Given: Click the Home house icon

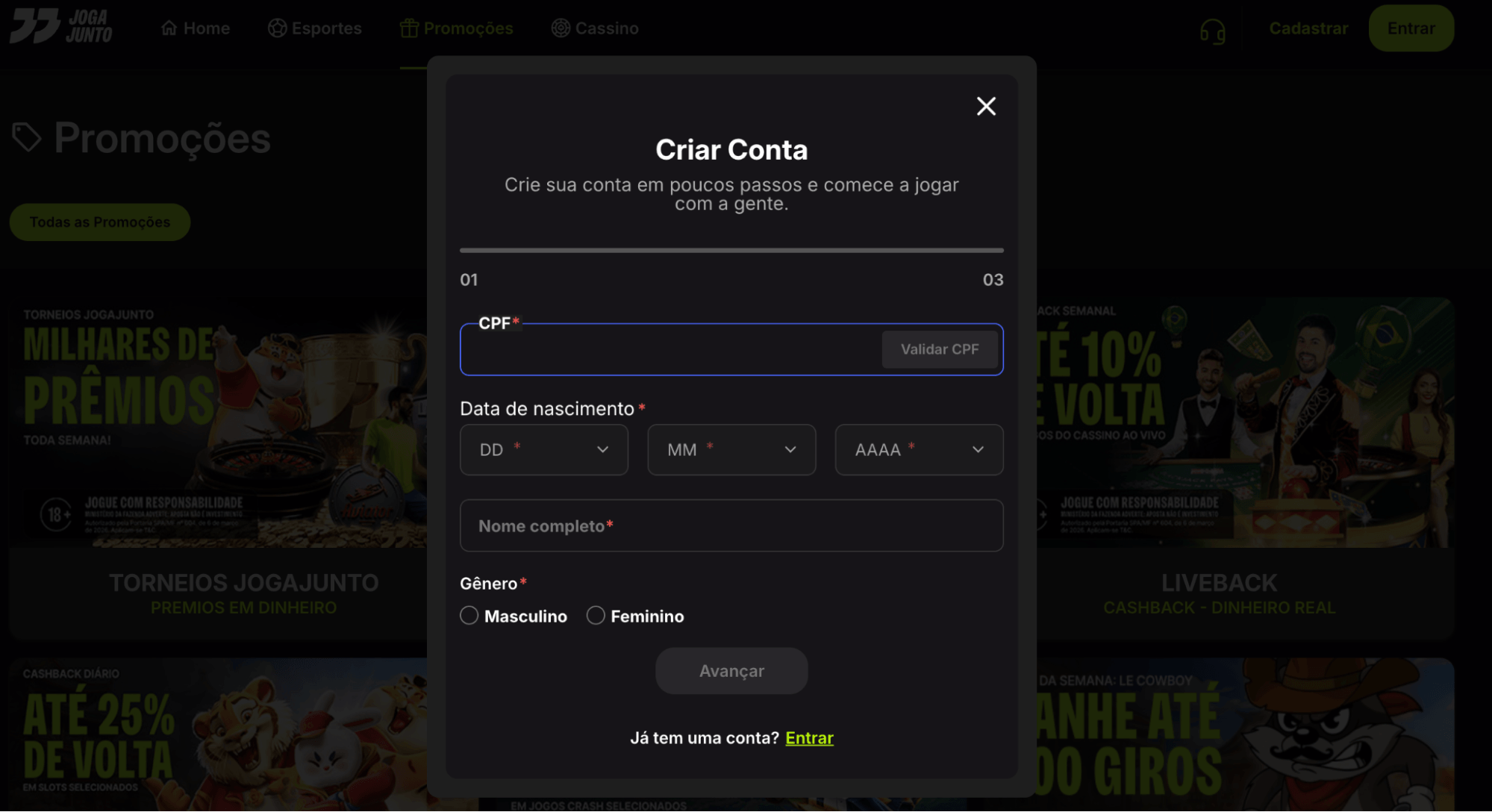Looking at the screenshot, I should 169,28.
